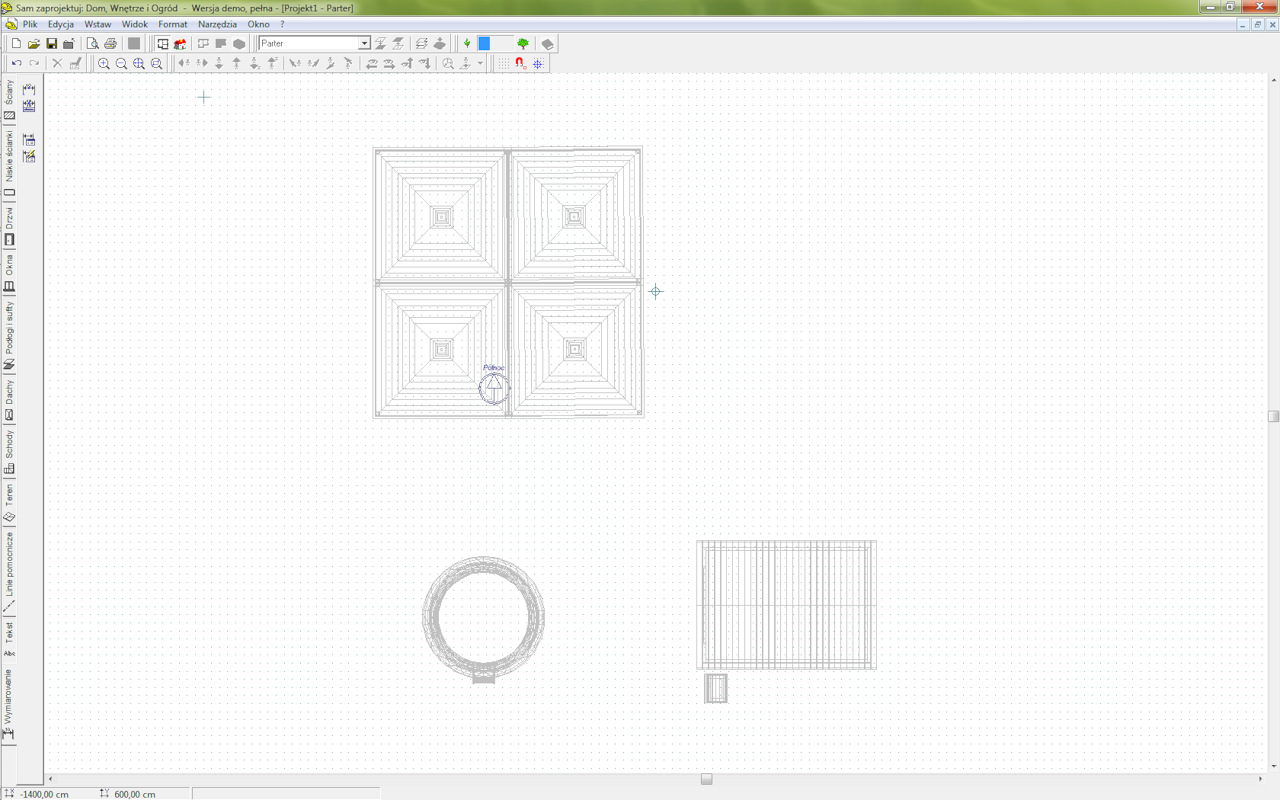Select the striped rectangular roof object
The image size is (1280, 800).
point(787,606)
